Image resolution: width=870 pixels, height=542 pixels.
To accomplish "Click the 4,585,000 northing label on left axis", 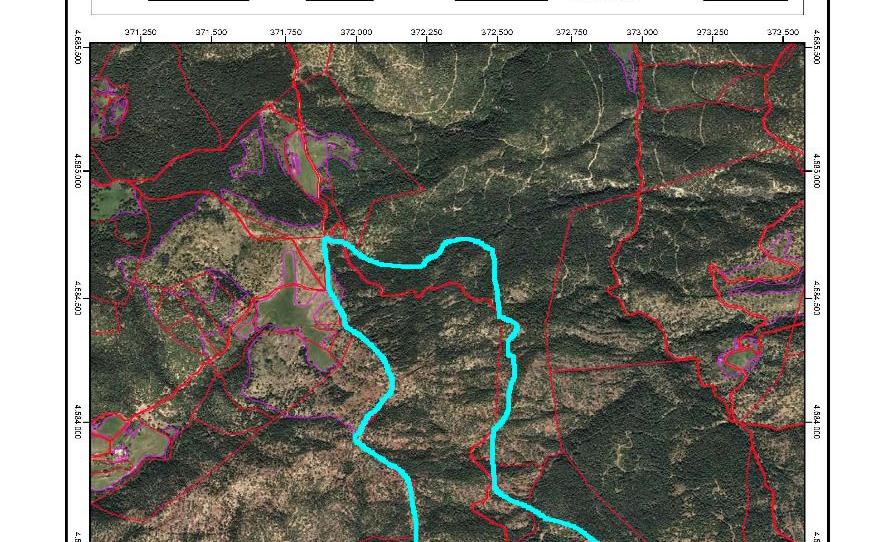I will pyautogui.click(x=81, y=171).
